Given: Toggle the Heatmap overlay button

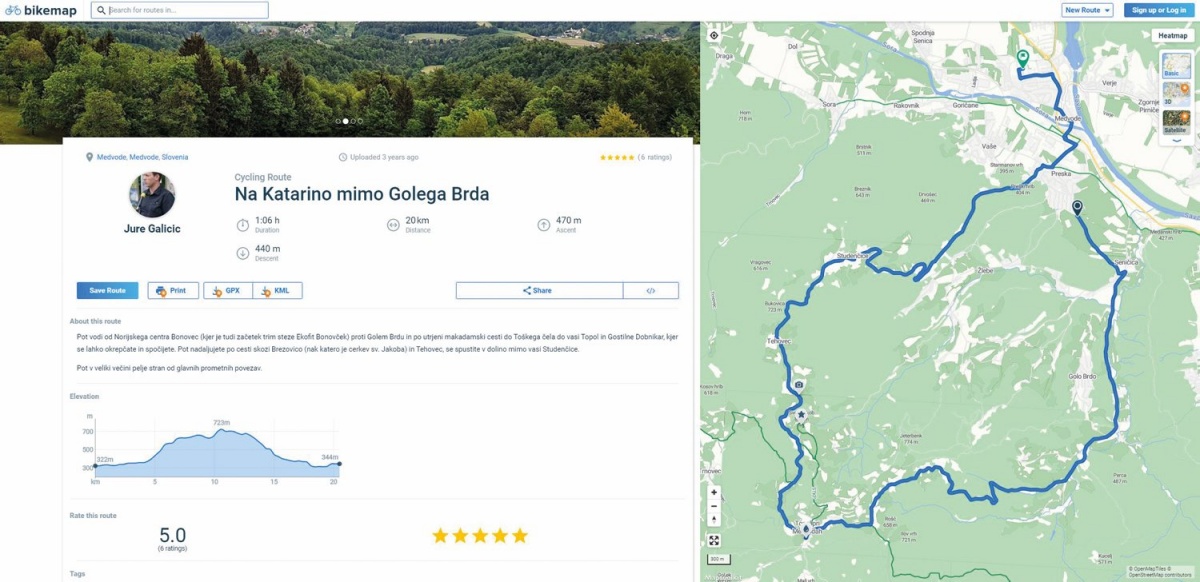Looking at the screenshot, I should tap(1172, 35).
